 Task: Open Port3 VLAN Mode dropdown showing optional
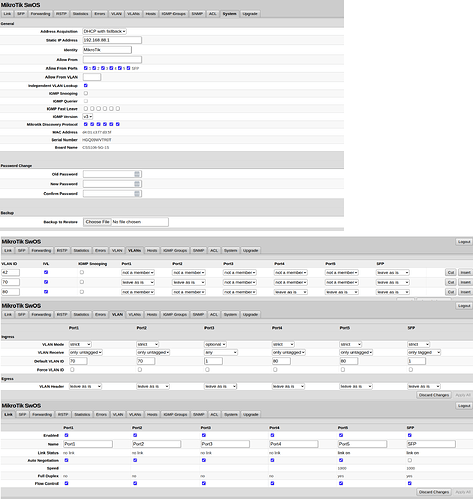(x=215, y=344)
